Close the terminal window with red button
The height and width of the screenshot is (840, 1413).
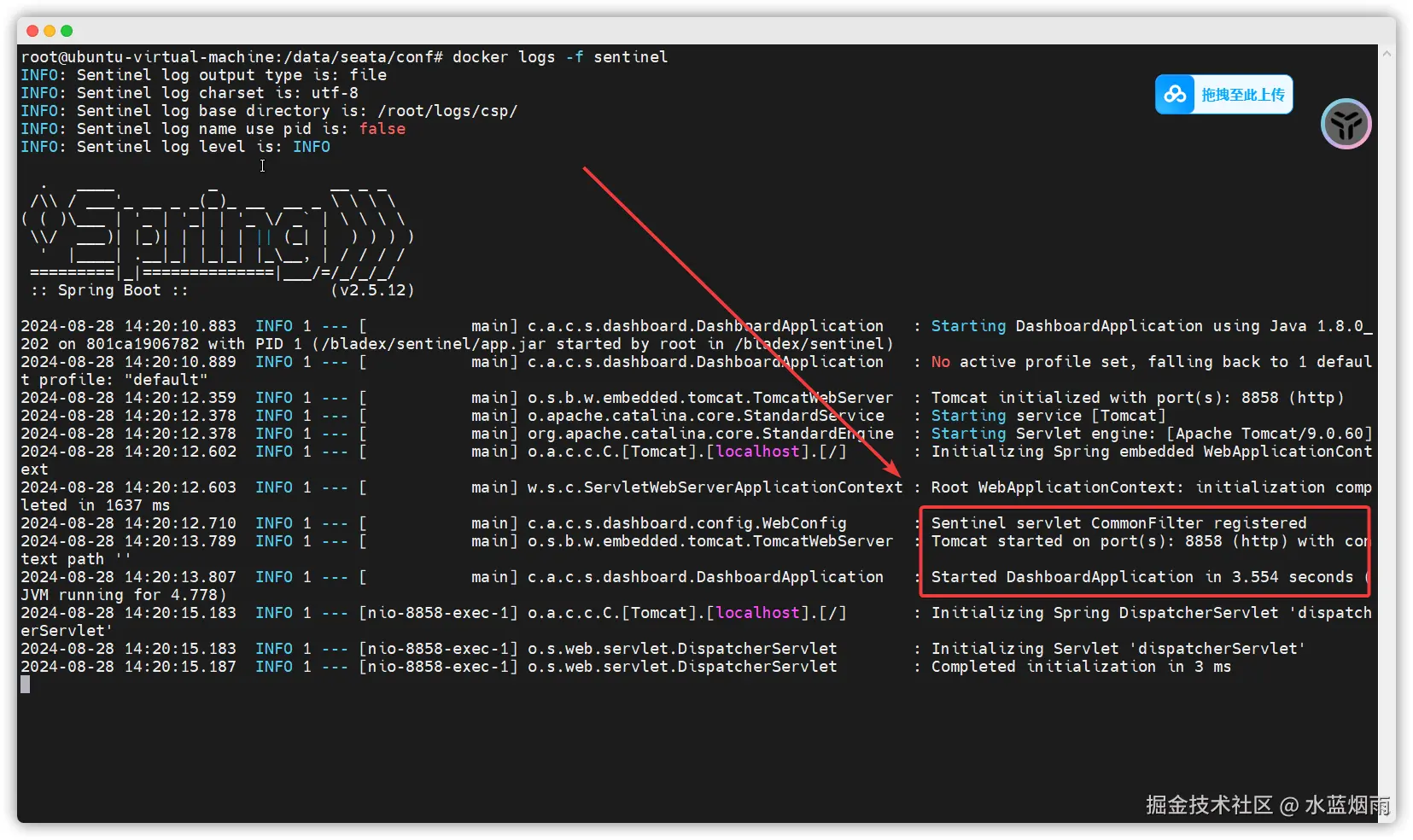[32, 31]
